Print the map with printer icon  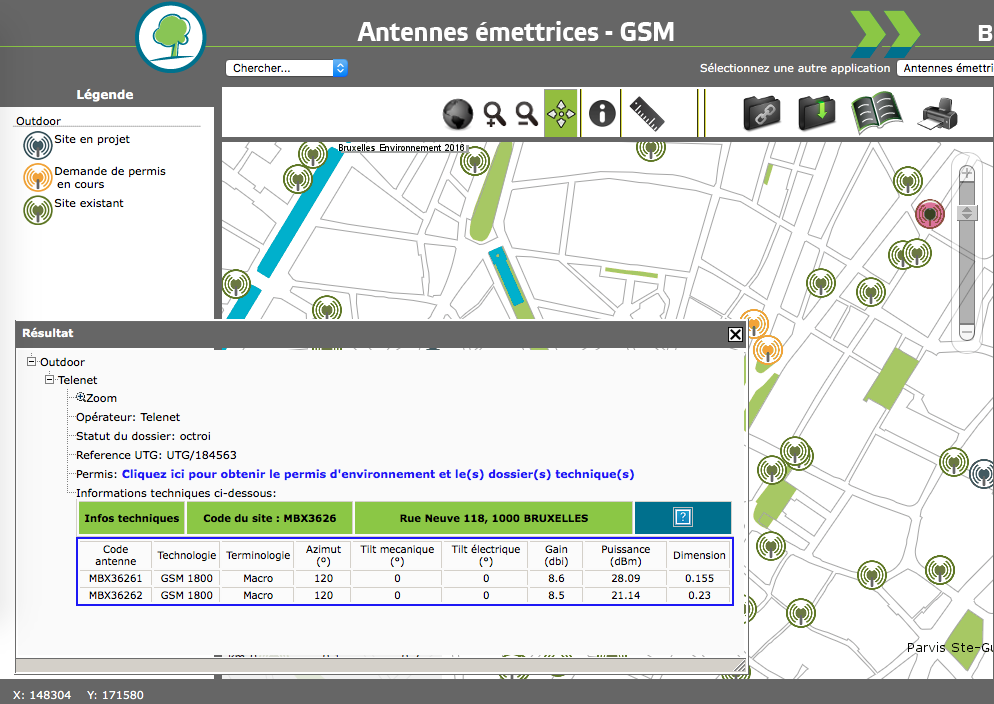[938, 114]
